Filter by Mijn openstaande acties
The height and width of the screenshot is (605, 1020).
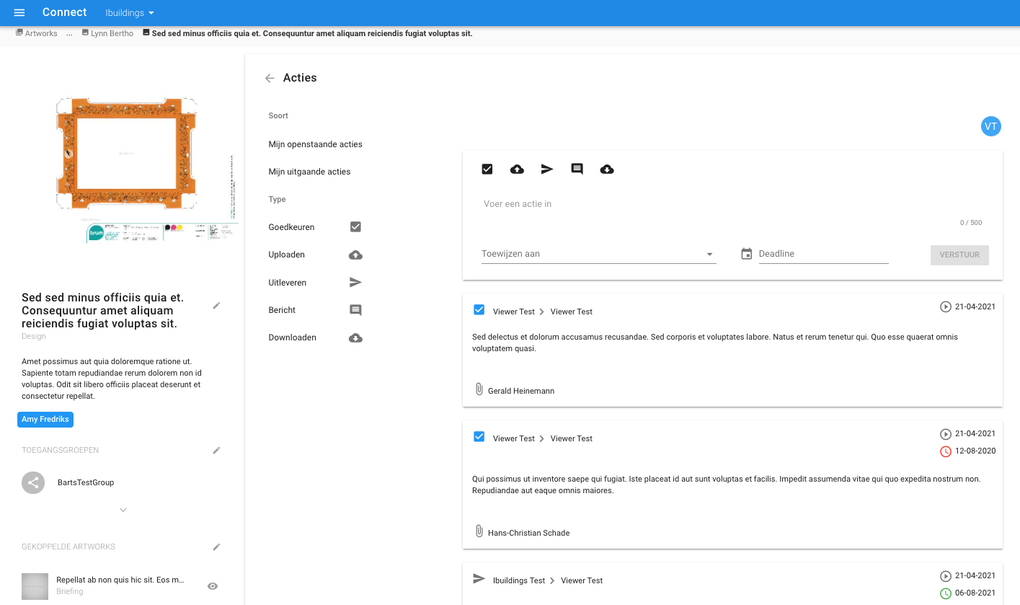point(315,144)
